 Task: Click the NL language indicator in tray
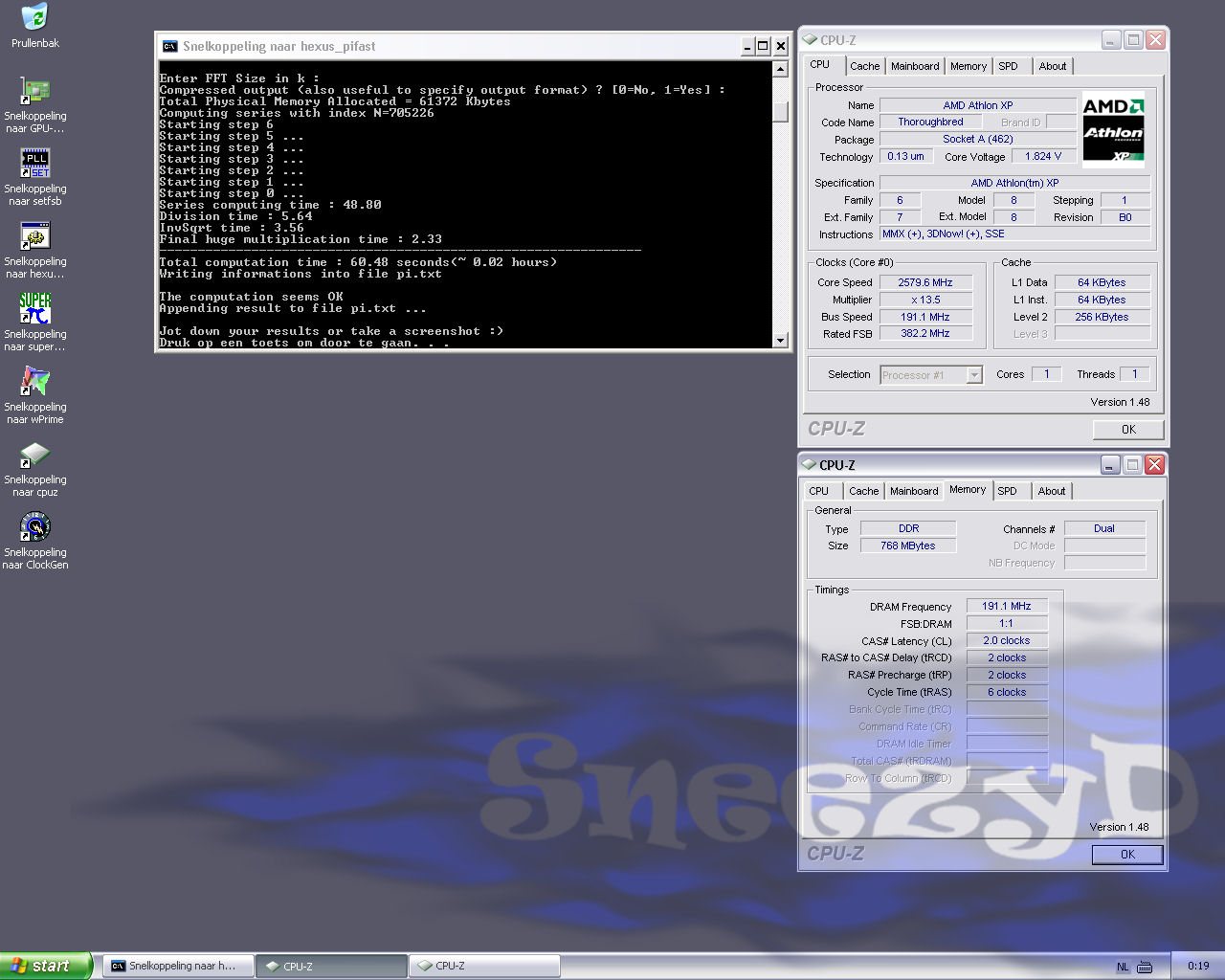click(1123, 967)
